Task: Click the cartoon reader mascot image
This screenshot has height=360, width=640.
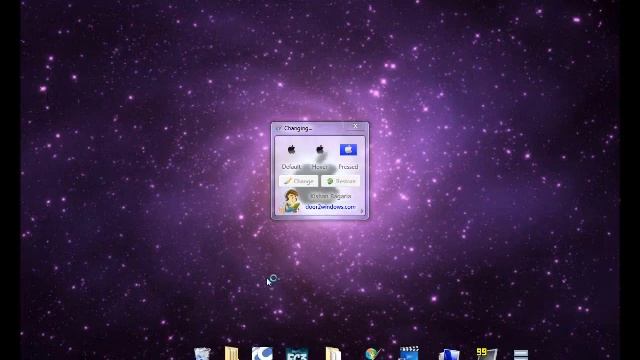Action: point(291,201)
